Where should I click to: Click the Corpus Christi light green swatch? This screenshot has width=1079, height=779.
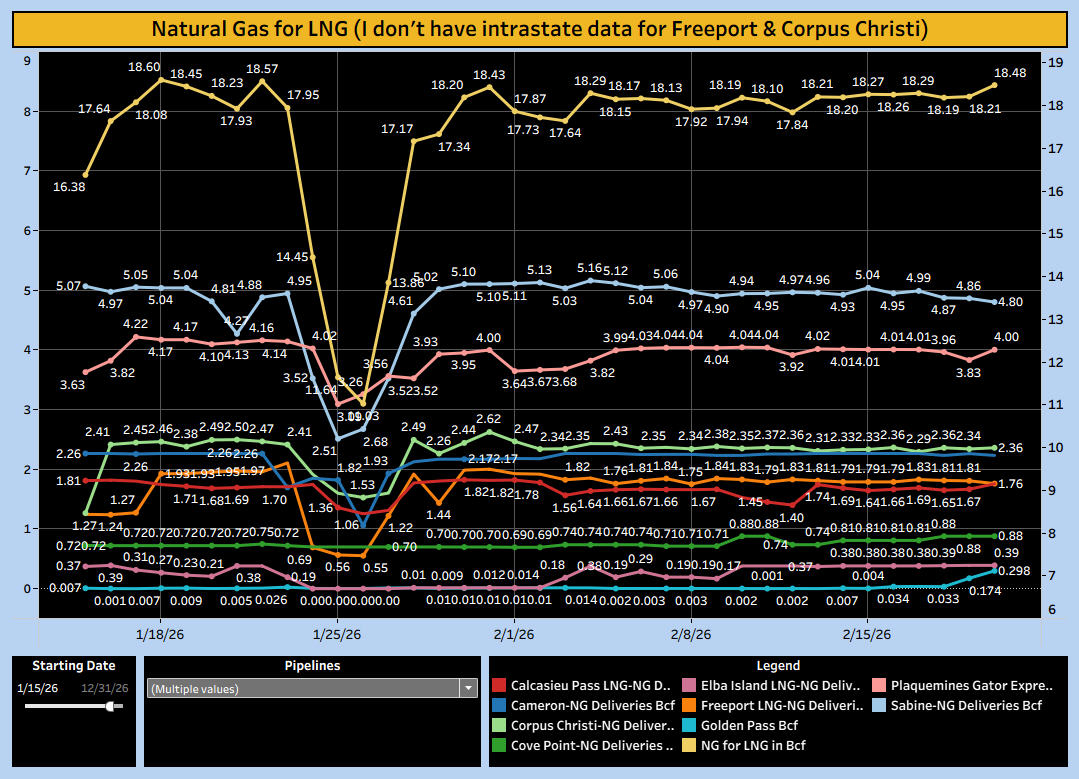498,726
